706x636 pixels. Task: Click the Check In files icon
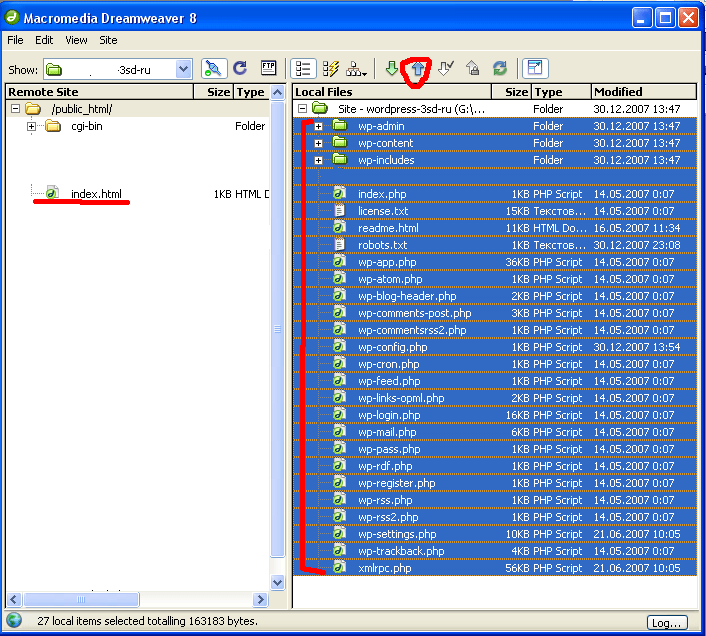pos(473,68)
